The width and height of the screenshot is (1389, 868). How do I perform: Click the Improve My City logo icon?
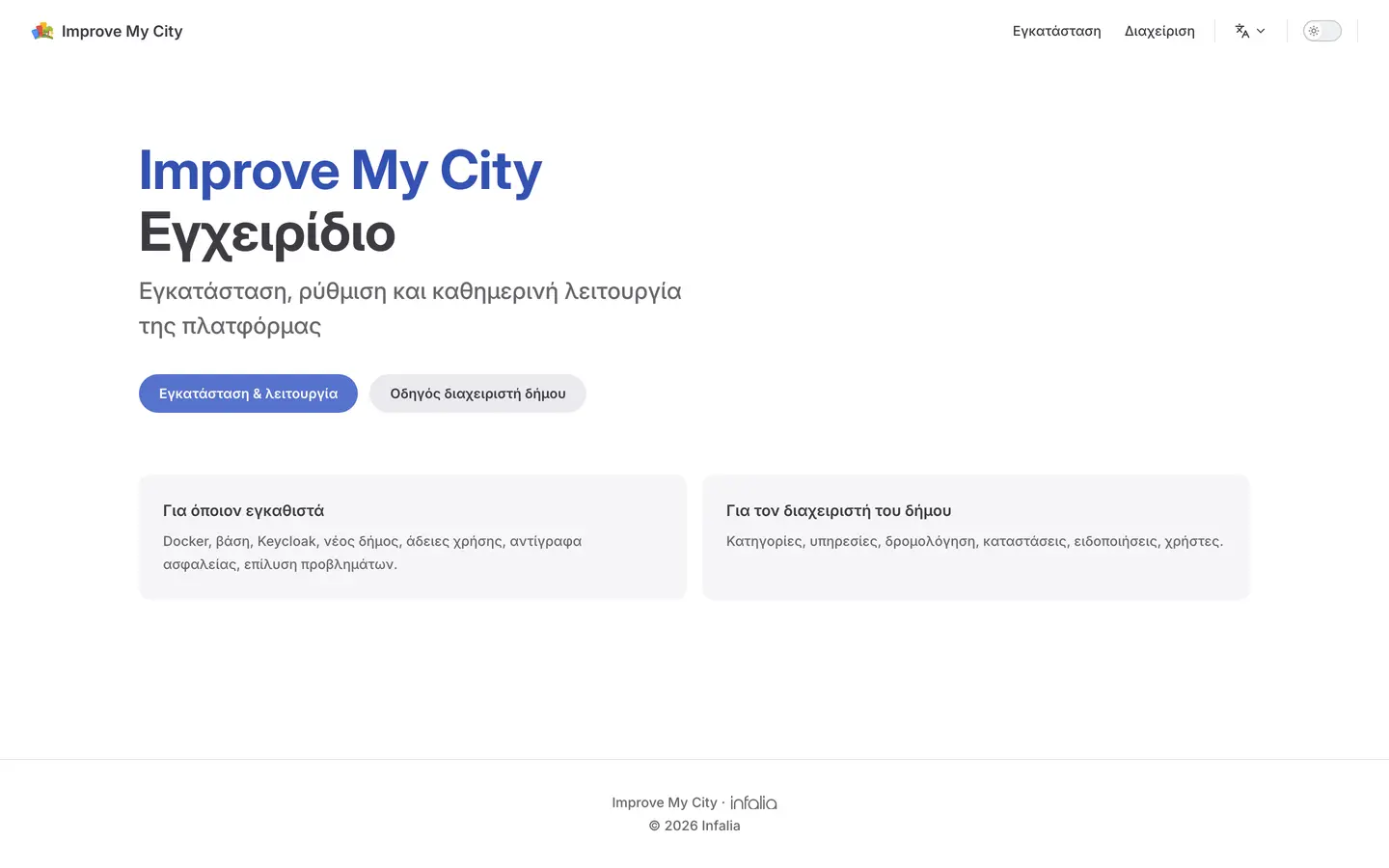[x=42, y=31]
